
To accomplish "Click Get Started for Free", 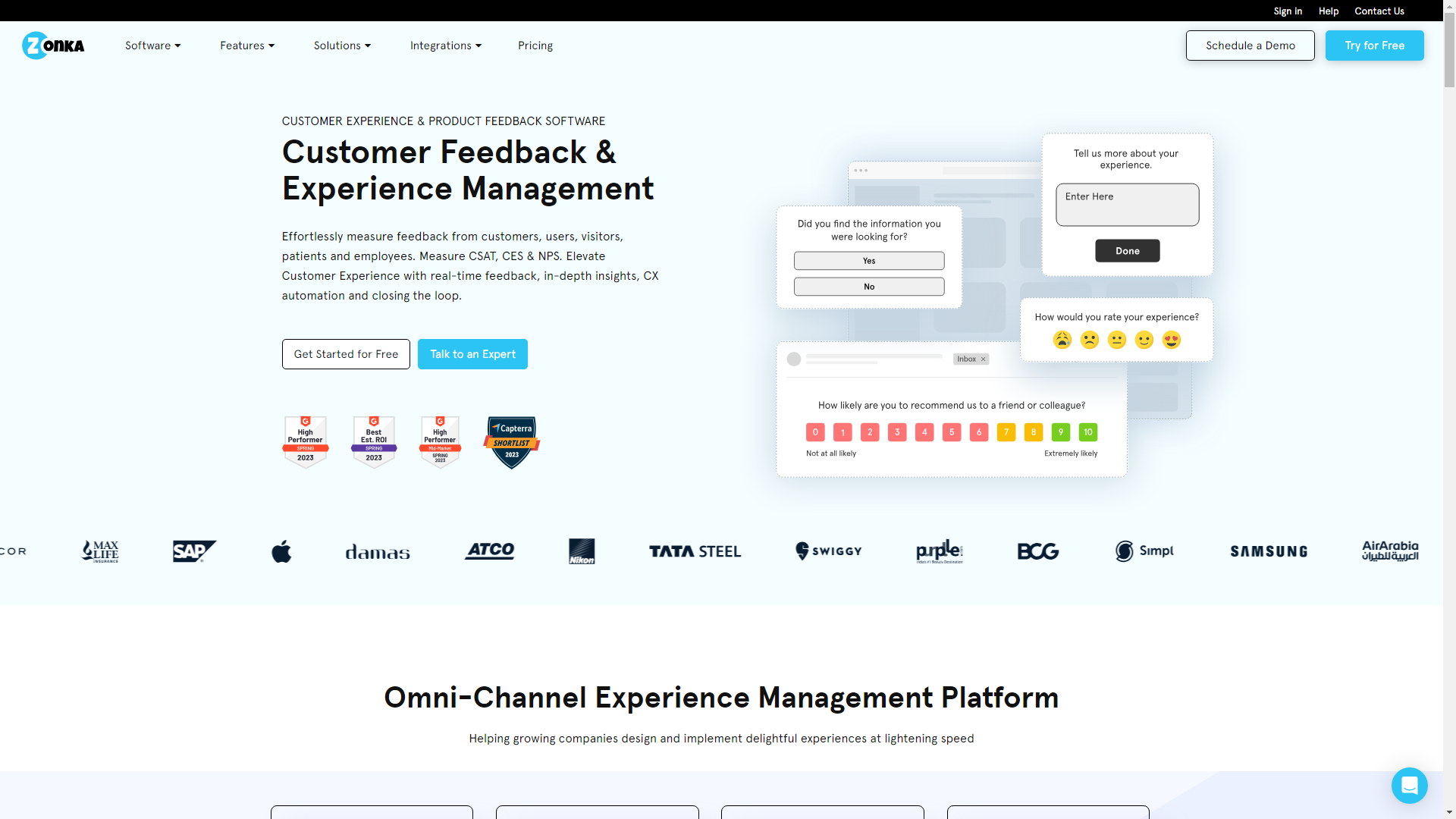I will (346, 354).
